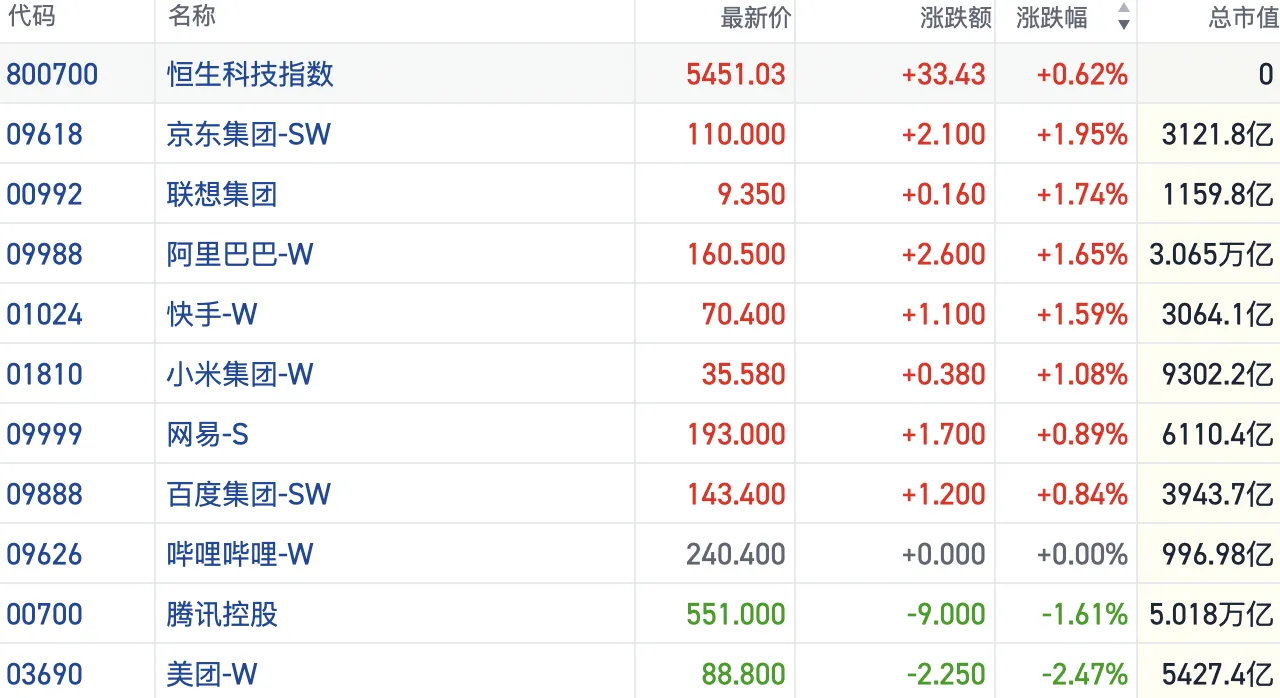This screenshot has height=698, width=1280.
Task: Open stock code 09618 link
Action: (x=44, y=134)
